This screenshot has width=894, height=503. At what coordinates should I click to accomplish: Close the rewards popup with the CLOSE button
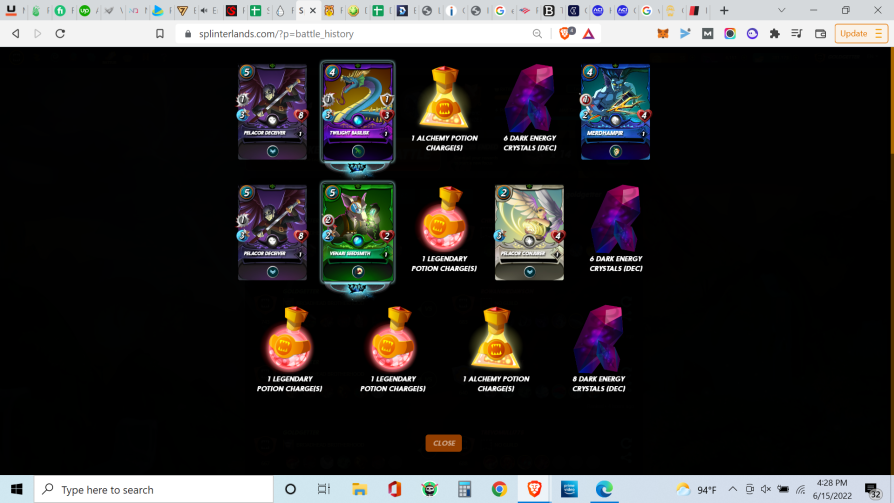click(444, 443)
